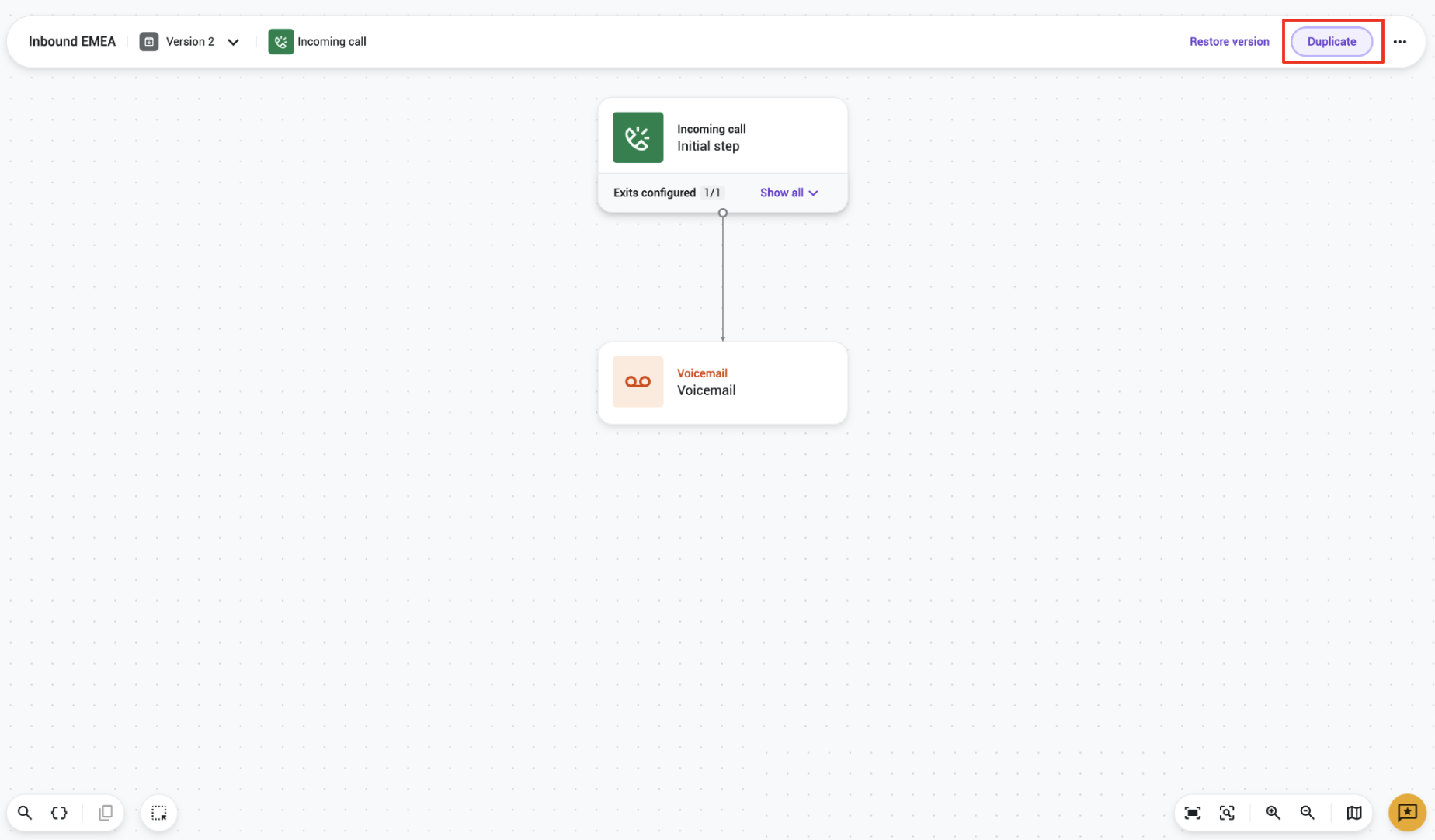The width and height of the screenshot is (1435, 840).
Task: Click the green Incoming call icon in header
Action: 281,42
